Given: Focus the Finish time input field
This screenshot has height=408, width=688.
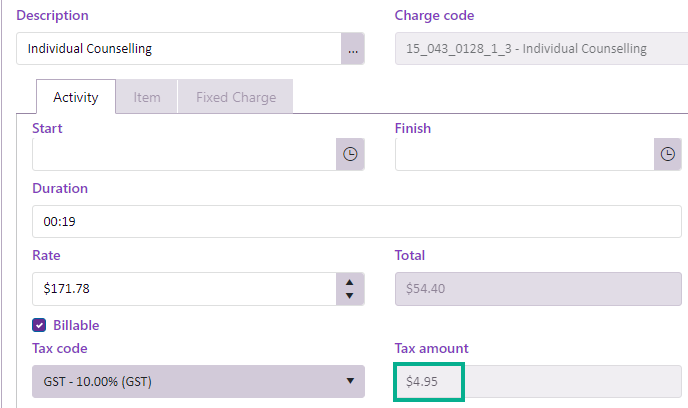Looking at the screenshot, I should click(x=524, y=155).
